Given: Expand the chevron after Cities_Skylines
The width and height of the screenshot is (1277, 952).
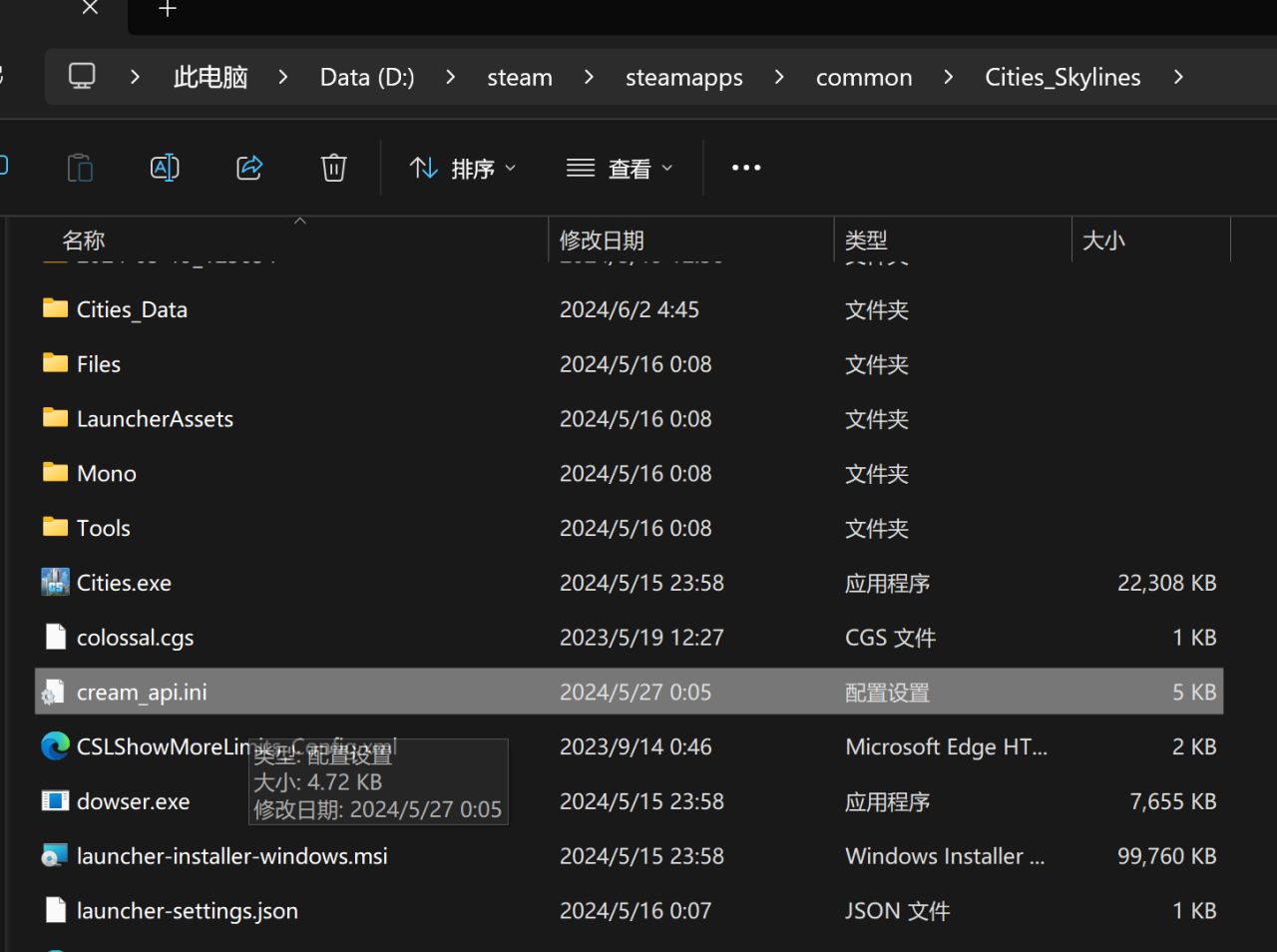Looking at the screenshot, I should click(1178, 77).
